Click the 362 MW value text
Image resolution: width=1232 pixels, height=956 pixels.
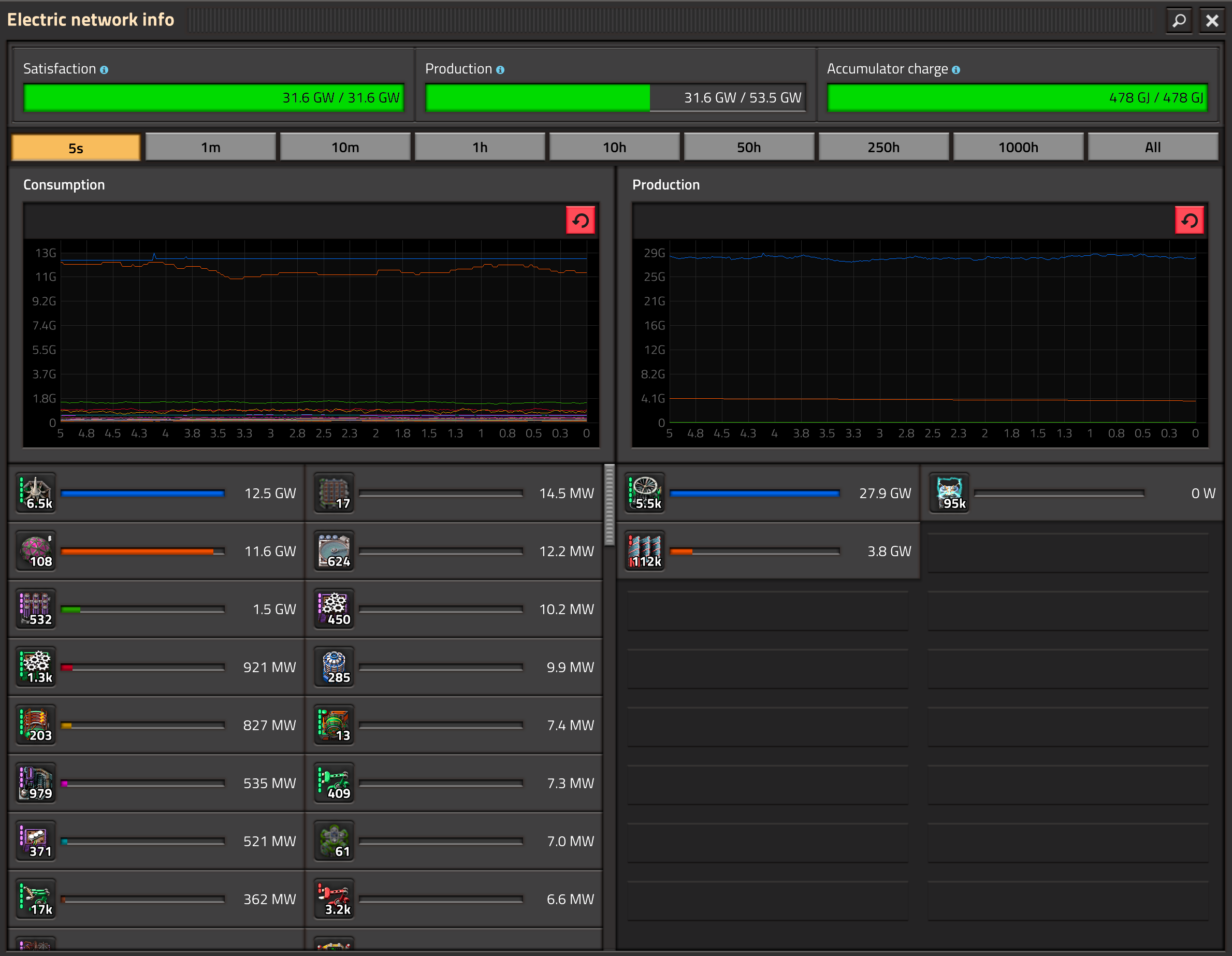(x=270, y=900)
